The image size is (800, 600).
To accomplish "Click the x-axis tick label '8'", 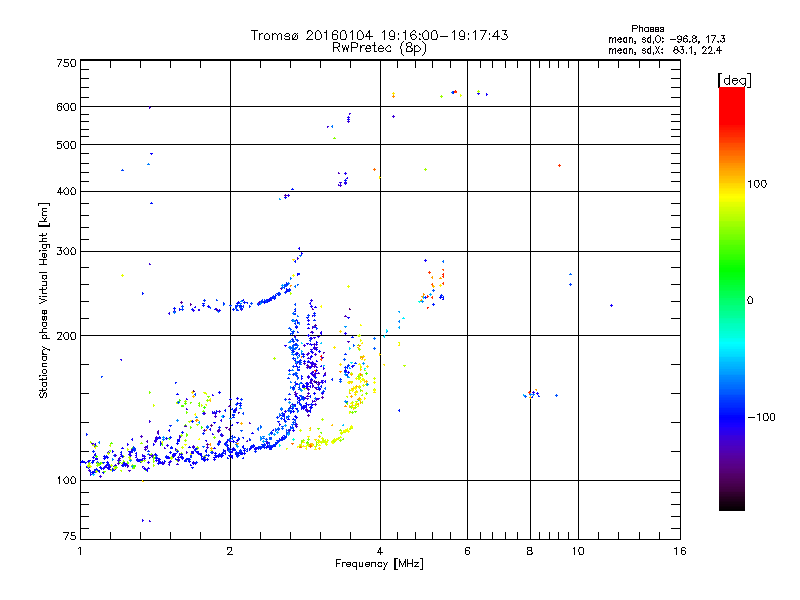I will pyautogui.click(x=530, y=551).
